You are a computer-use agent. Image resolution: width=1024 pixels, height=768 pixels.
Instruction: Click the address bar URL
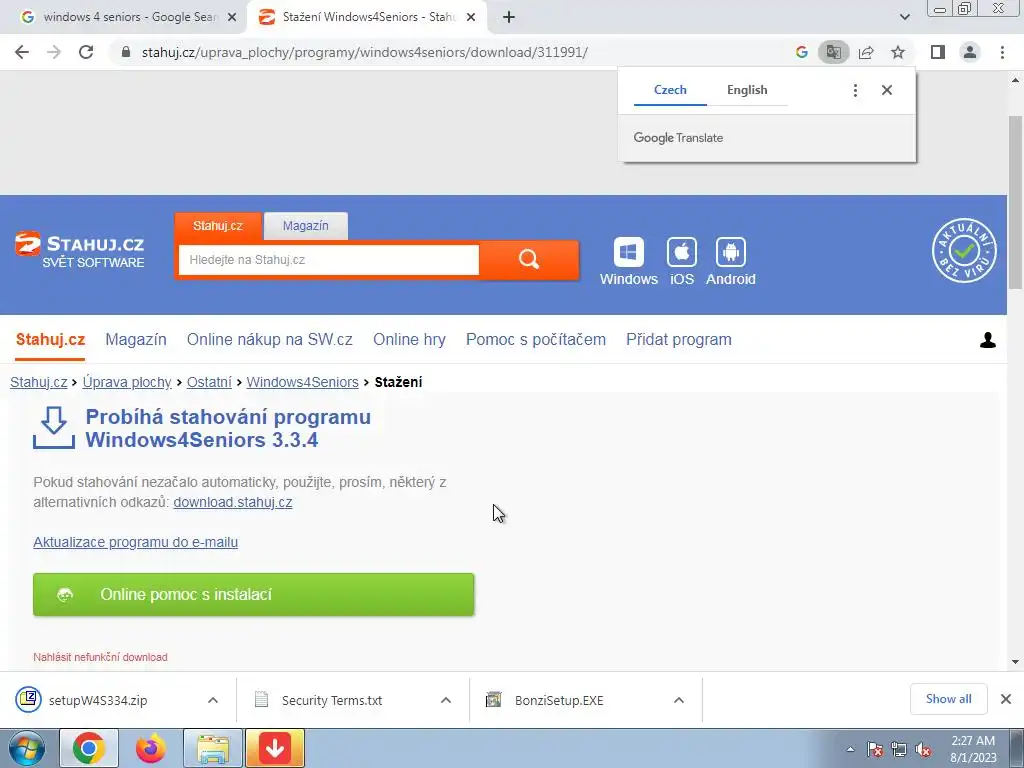[x=364, y=52]
